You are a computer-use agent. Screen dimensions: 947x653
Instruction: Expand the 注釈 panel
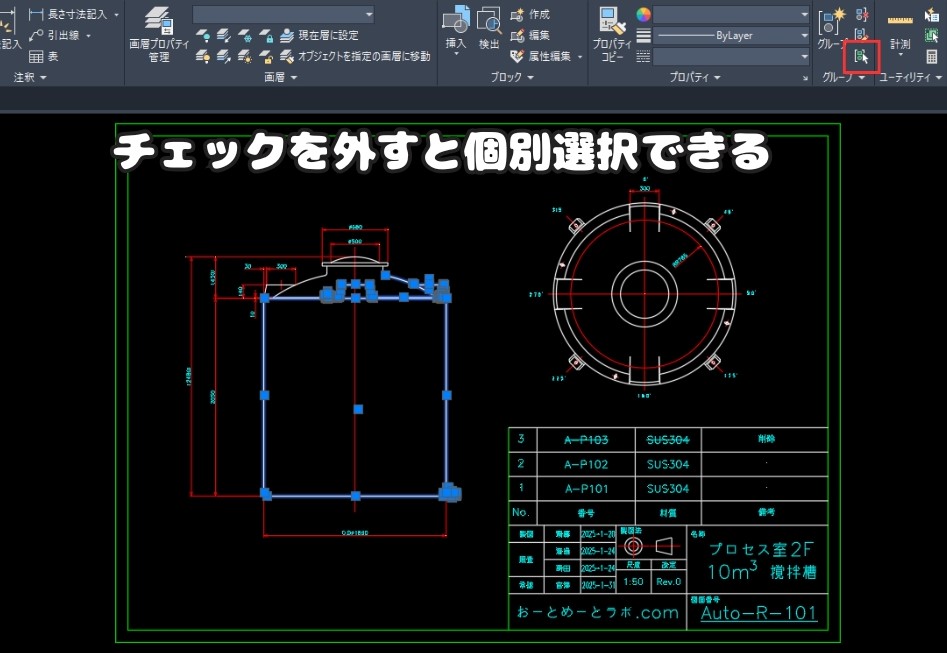[x=30, y=77]
